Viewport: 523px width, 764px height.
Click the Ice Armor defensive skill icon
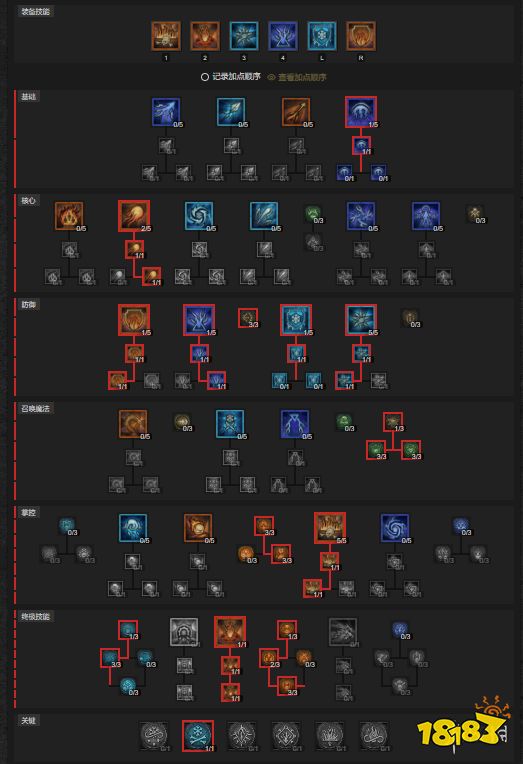(296, 320)
